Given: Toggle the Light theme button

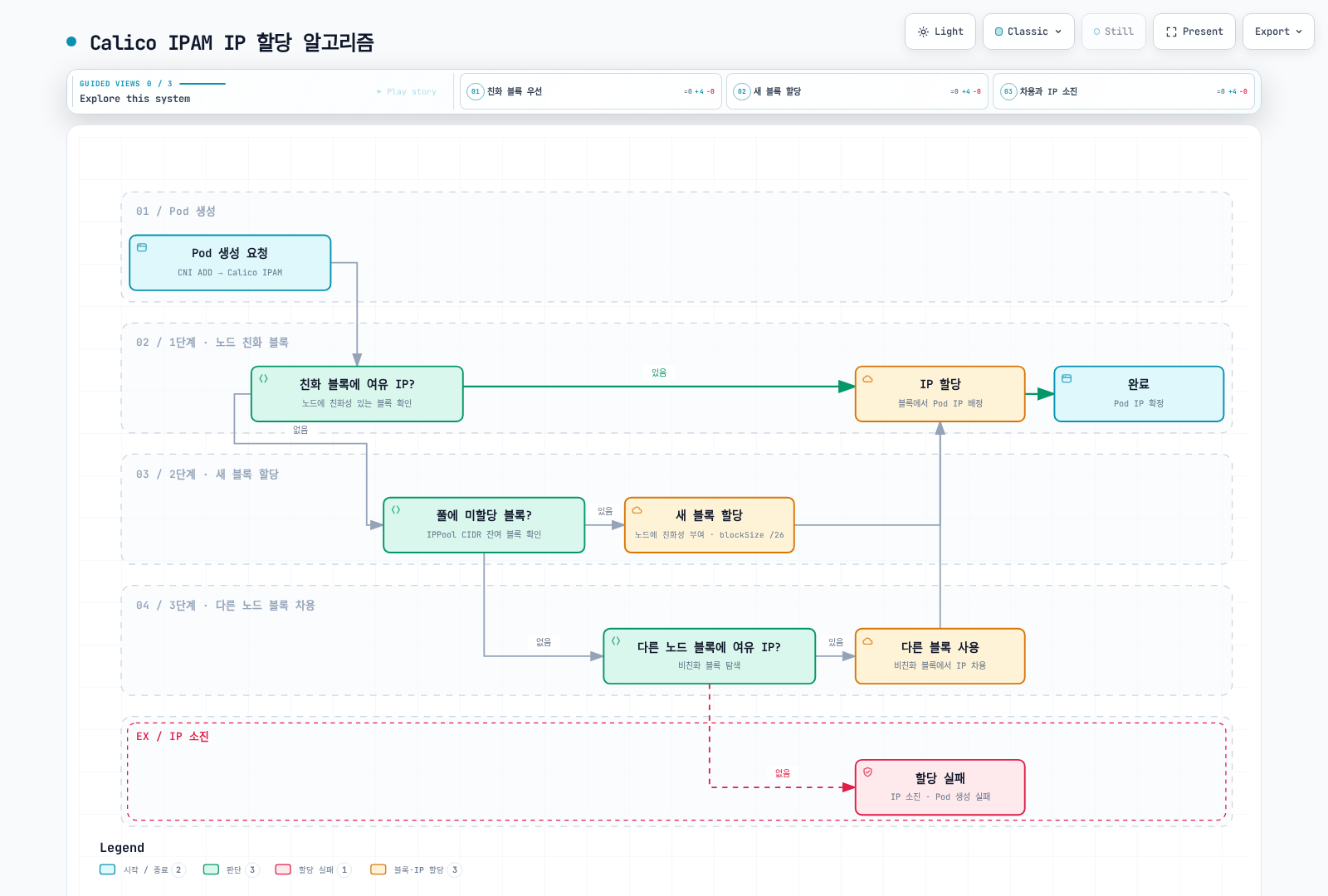Looking at the screenshot, I should coord(940,32).
